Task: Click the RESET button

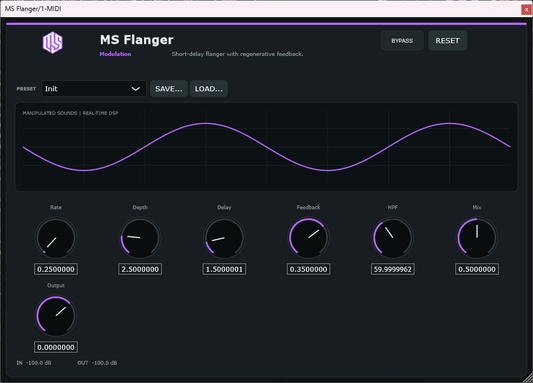Action: tap(447, 40)
